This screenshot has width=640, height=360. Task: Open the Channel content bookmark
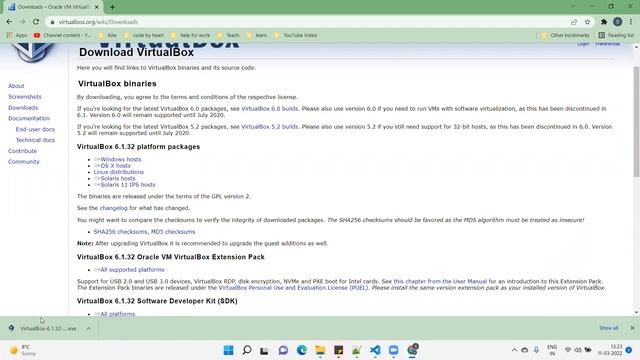click(x=62, y=36)
